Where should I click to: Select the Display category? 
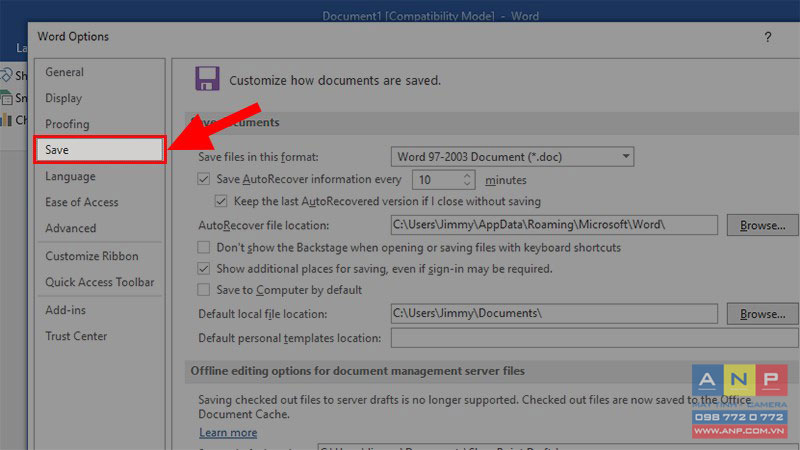coord(100,98)
